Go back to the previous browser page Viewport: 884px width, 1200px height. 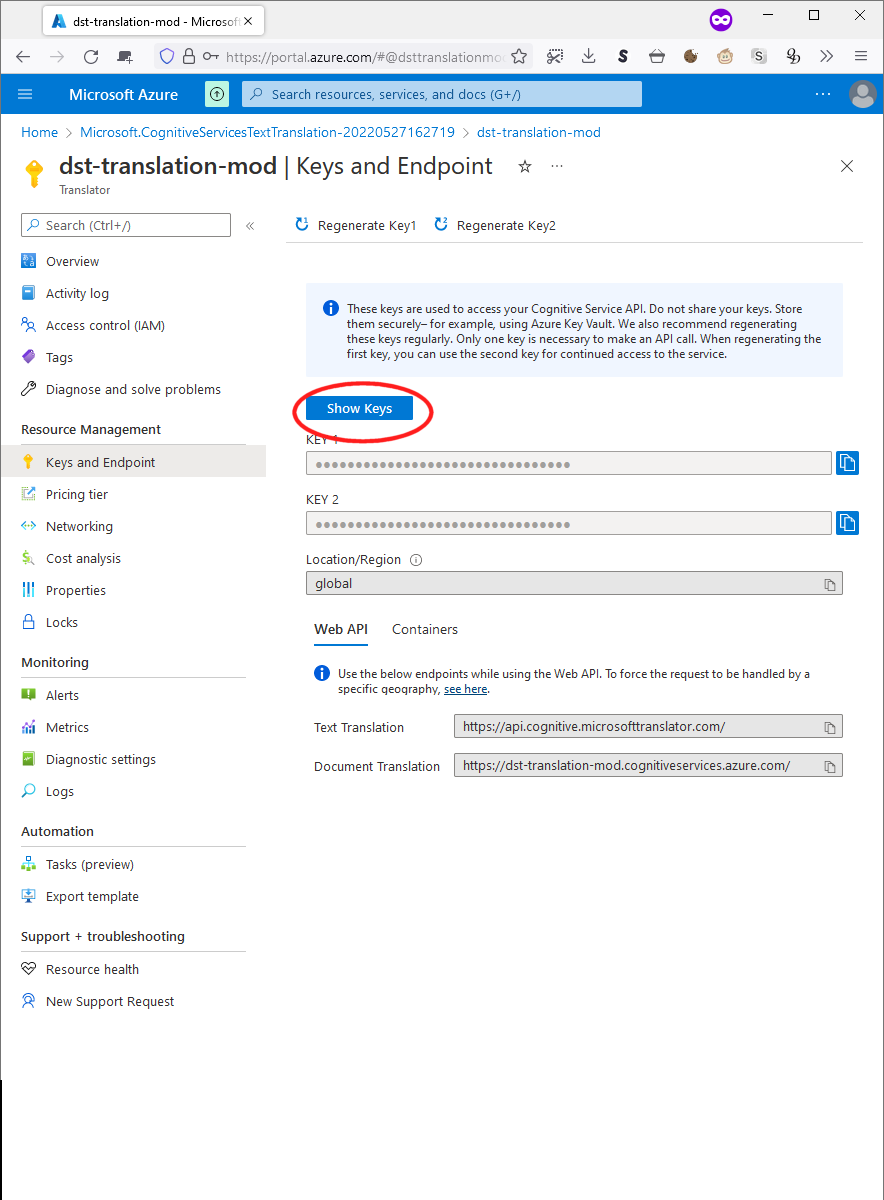(x=23, y=57)
